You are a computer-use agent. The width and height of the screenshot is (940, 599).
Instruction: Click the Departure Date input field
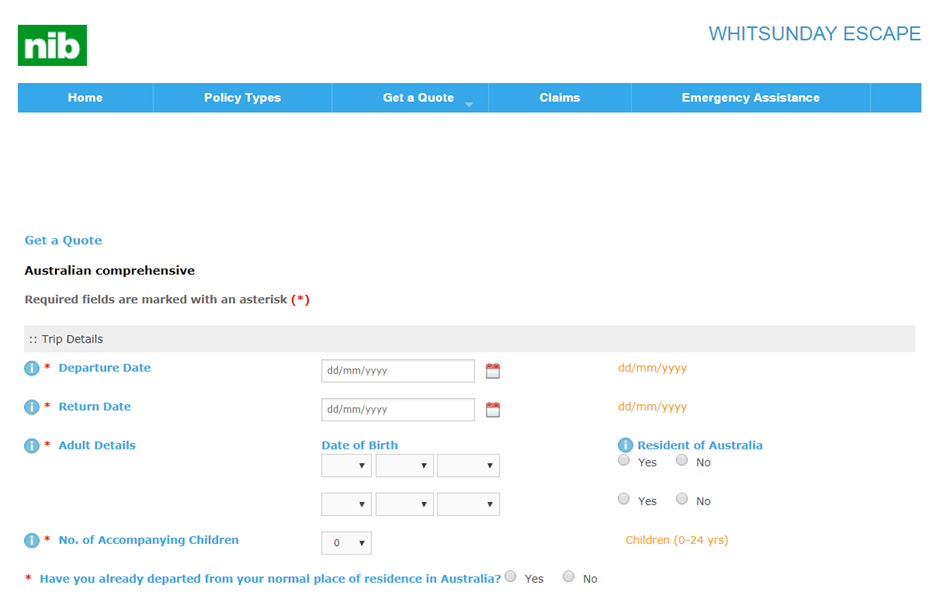[x=397, y=371]
